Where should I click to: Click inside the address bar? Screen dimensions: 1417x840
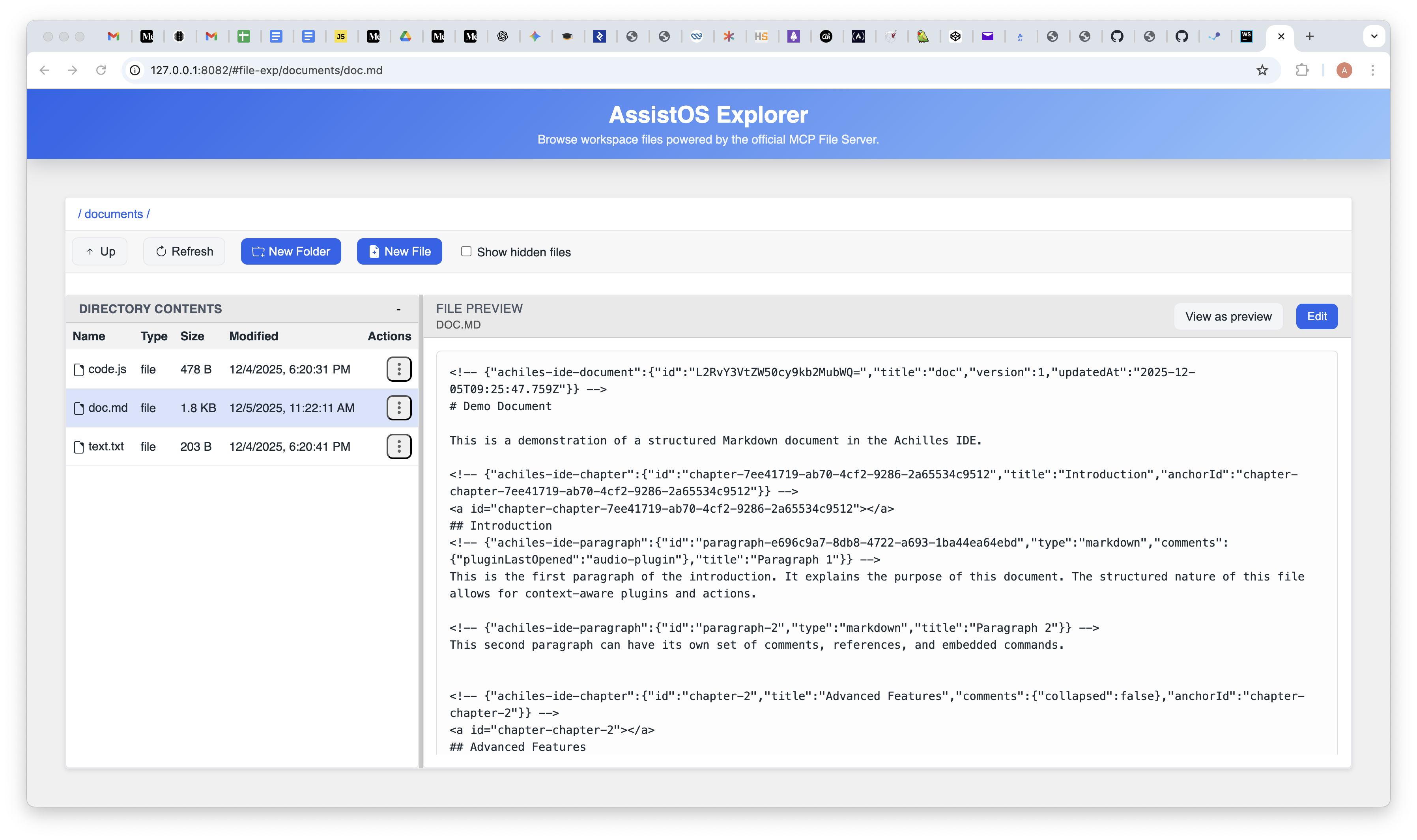coord(396,70)
